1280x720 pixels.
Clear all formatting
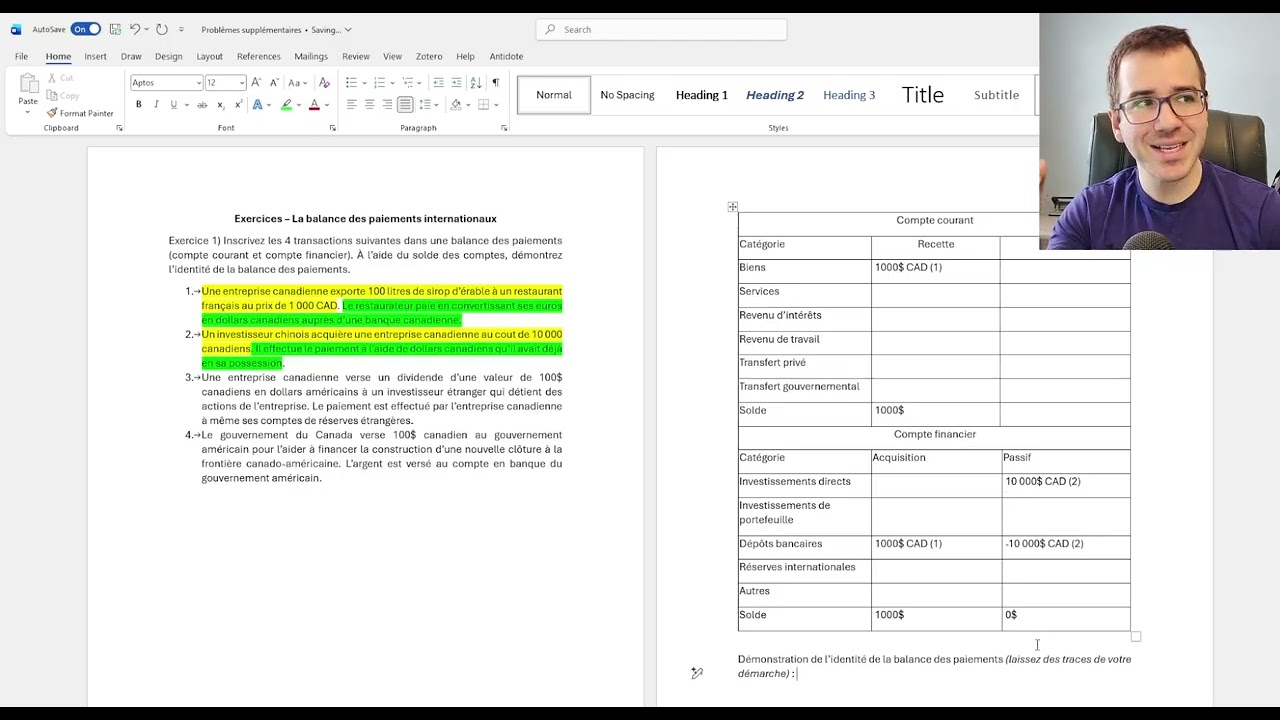(x=324, y=83)
